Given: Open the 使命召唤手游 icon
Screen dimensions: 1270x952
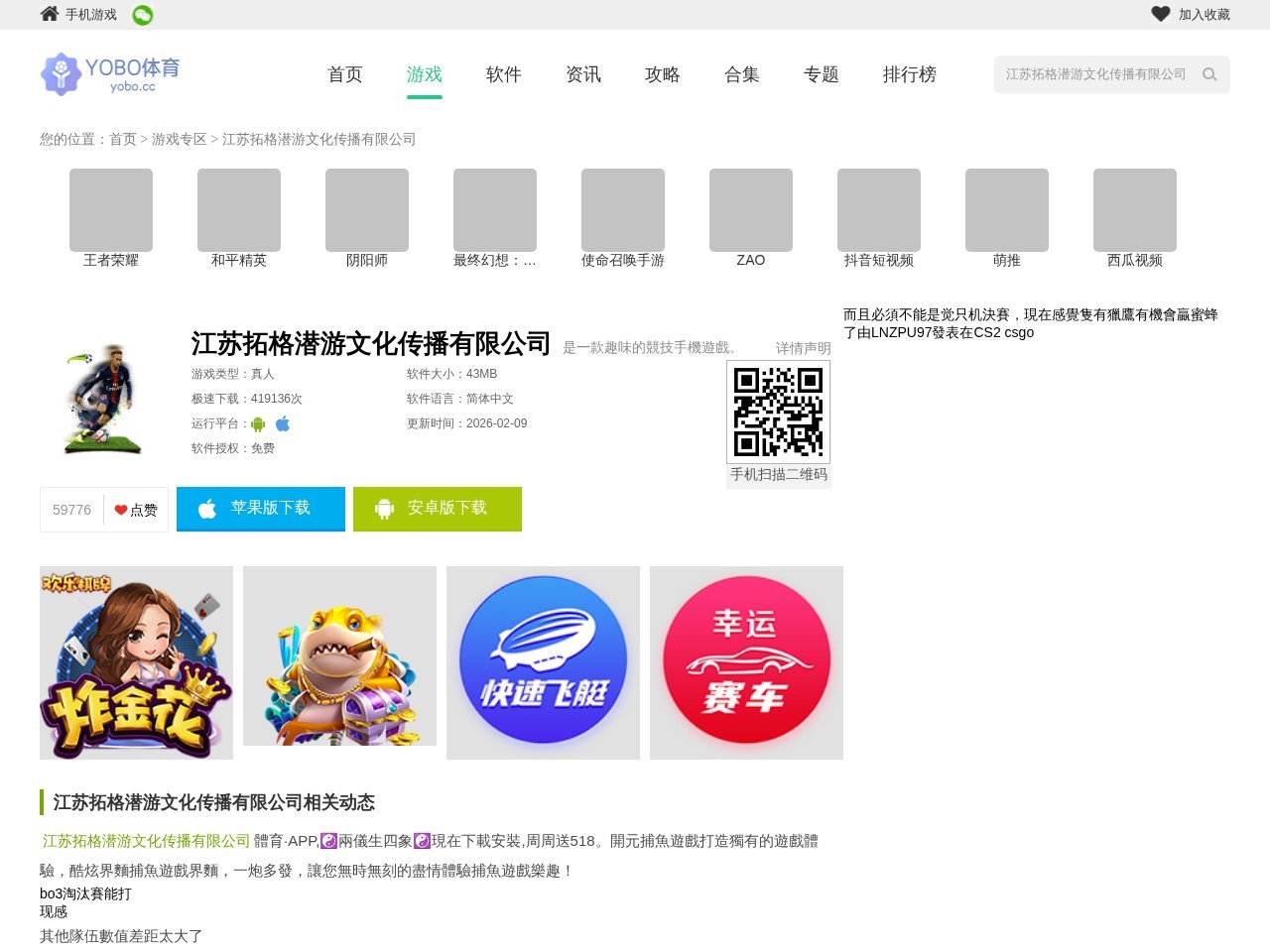Looking at the screenshot, I should [x=623, y=210].
